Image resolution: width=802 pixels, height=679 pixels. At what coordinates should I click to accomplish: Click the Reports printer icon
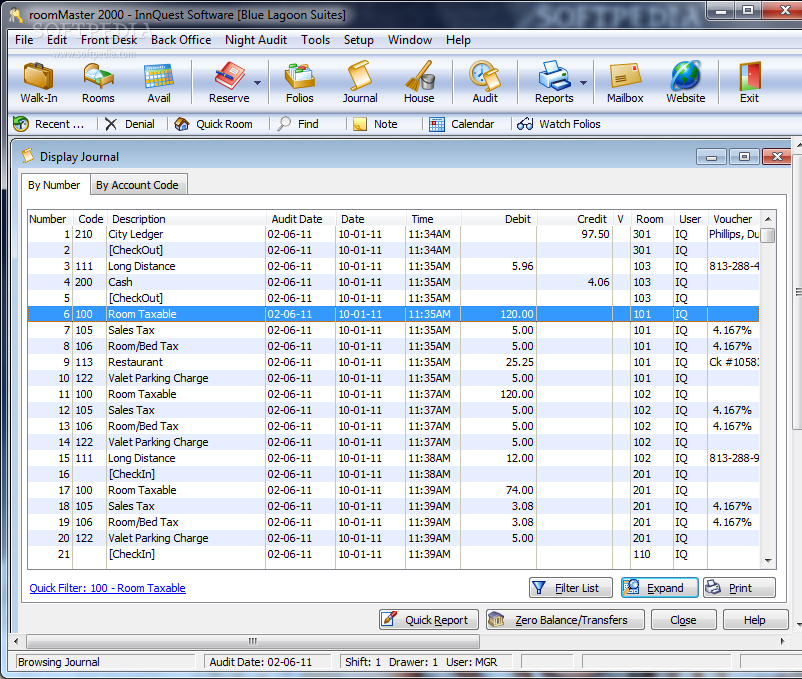pyautogui.click(x=554, y=83)
